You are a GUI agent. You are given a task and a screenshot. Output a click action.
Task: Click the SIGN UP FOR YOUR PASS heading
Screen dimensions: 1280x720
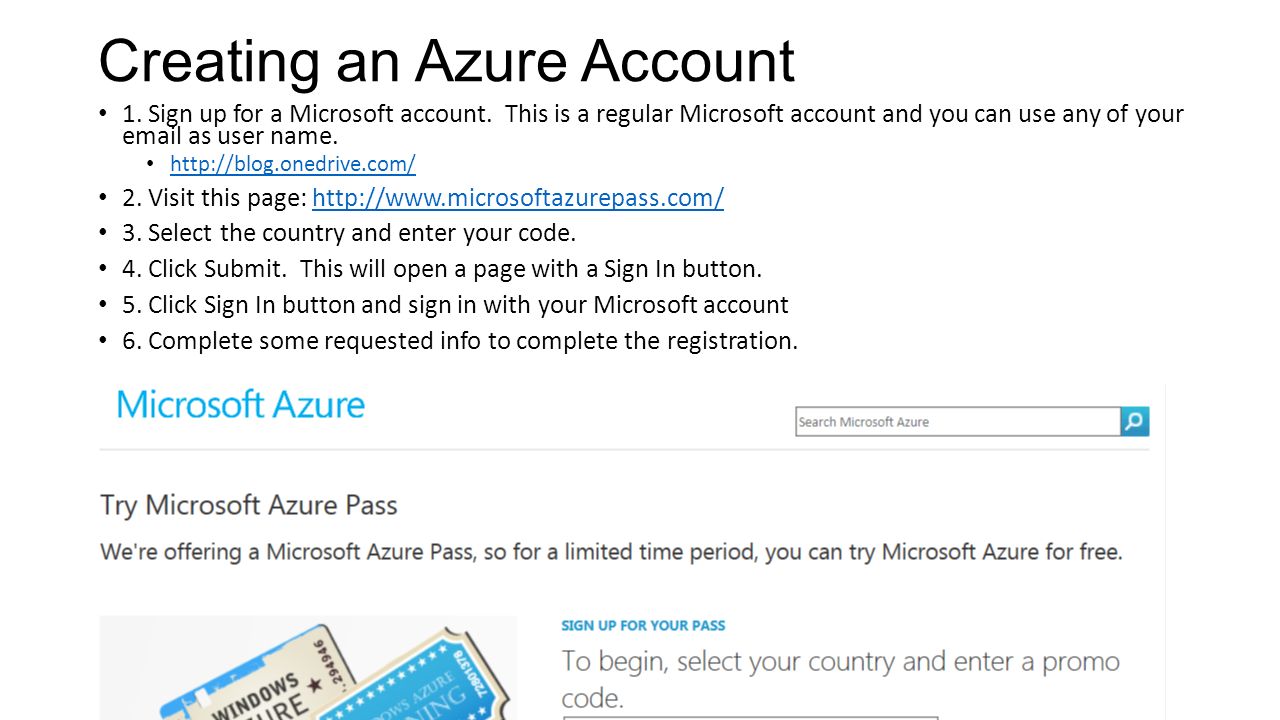click(643, 626)
